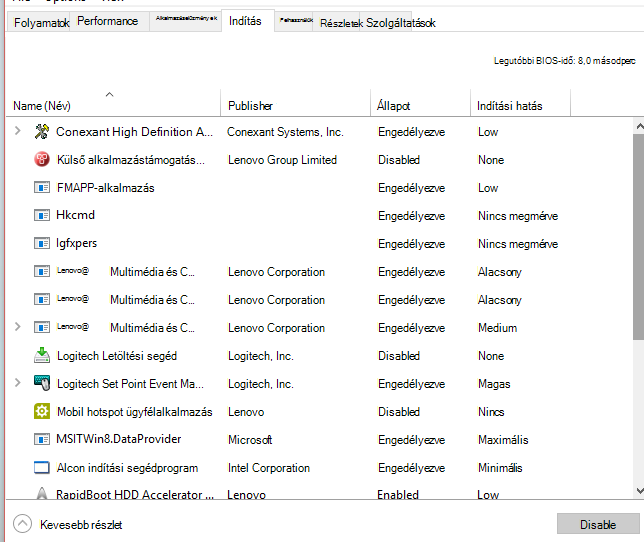Click Nincs megmérve in the Hkcmd row
The image size is (644, 542).
518,216
